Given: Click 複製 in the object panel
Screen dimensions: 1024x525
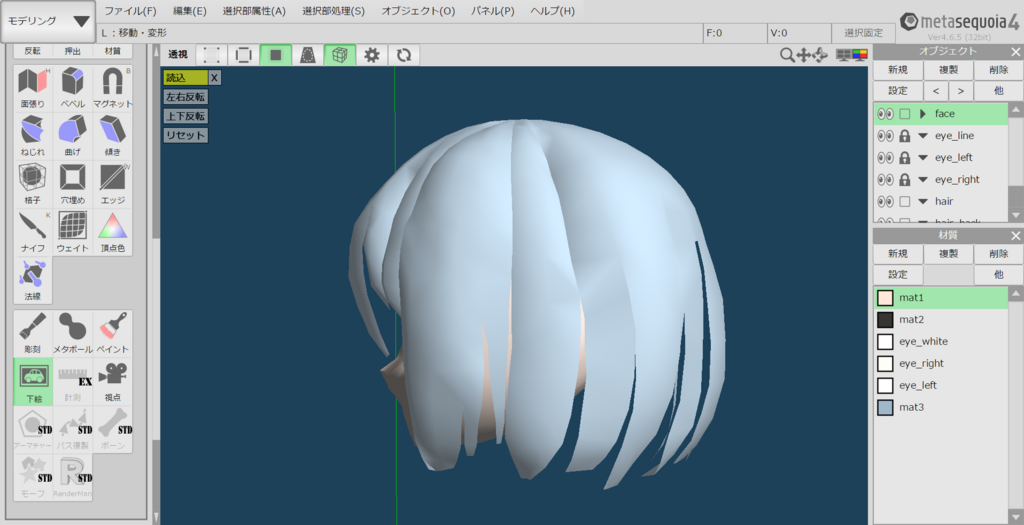Looking at the screenshot, I should pyautogui.click(x=948, y=70).
